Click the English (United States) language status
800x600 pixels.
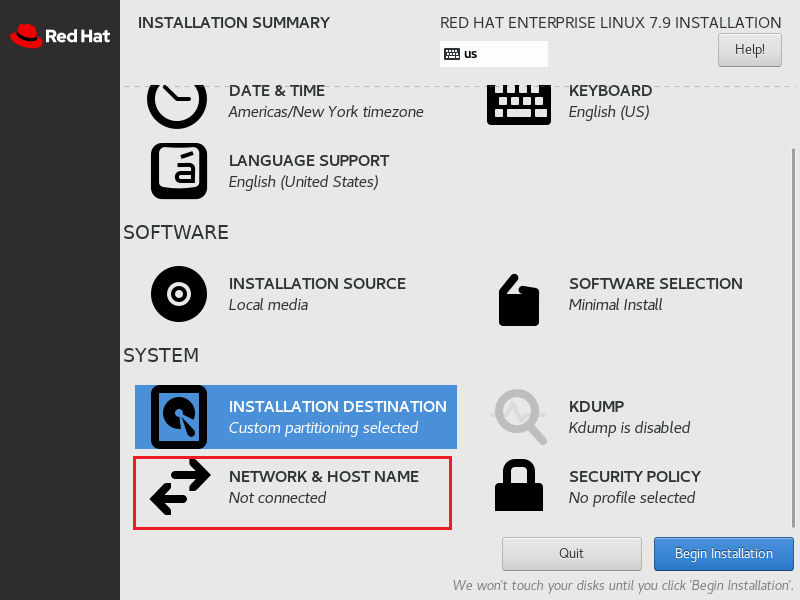[304, 182]
